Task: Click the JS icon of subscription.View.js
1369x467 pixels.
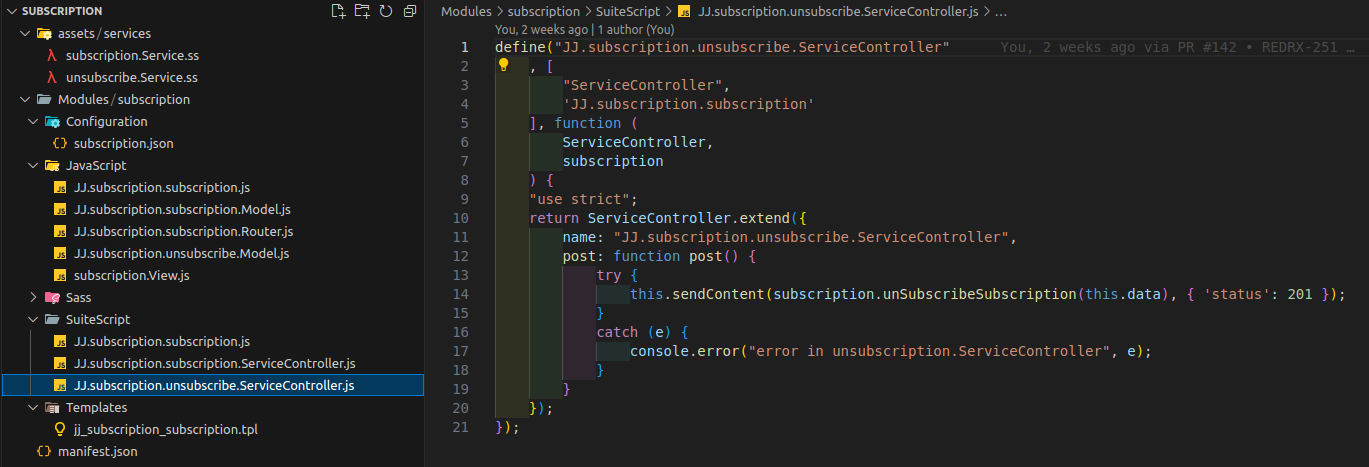Action: pyautogui.click(x=60, y=275)
